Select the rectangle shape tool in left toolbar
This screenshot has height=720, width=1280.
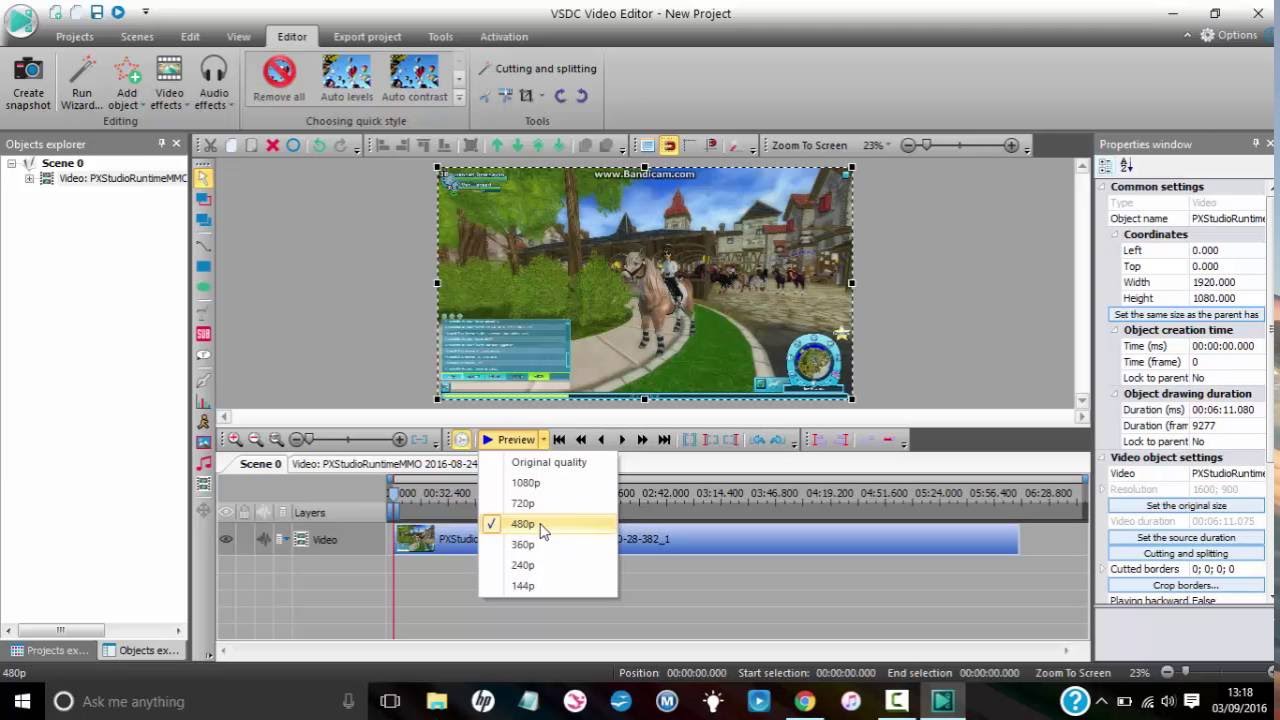point(203,267)
